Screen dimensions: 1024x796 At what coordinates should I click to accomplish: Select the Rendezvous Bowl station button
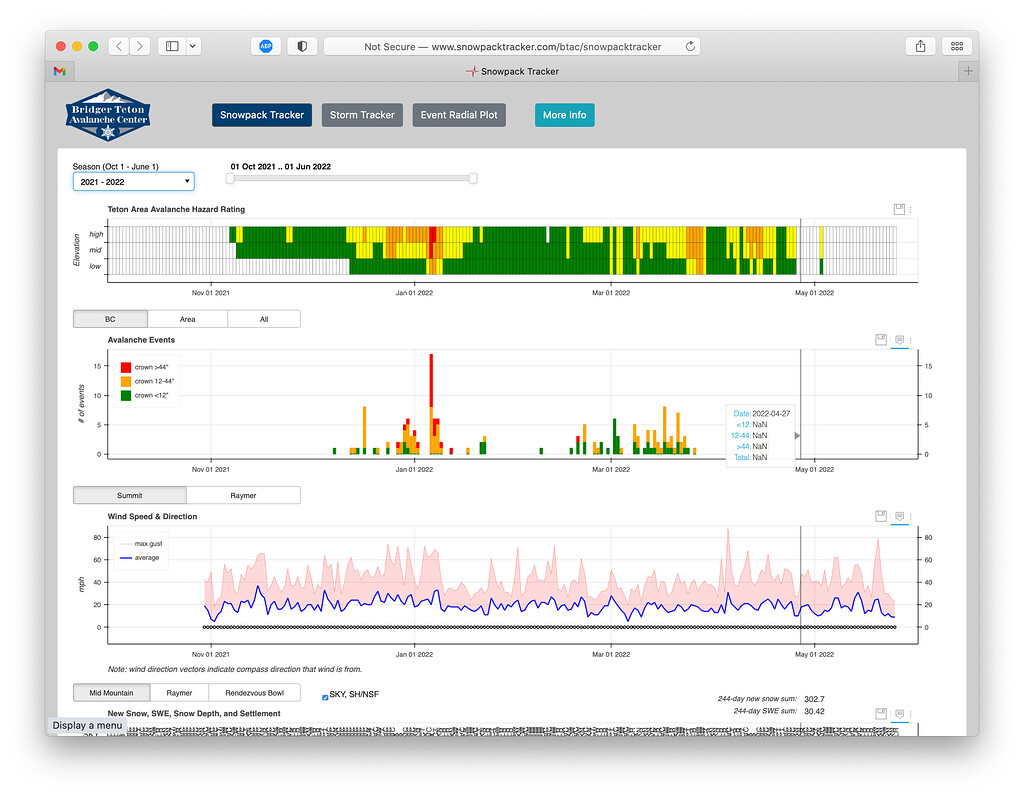pos(254,692)
